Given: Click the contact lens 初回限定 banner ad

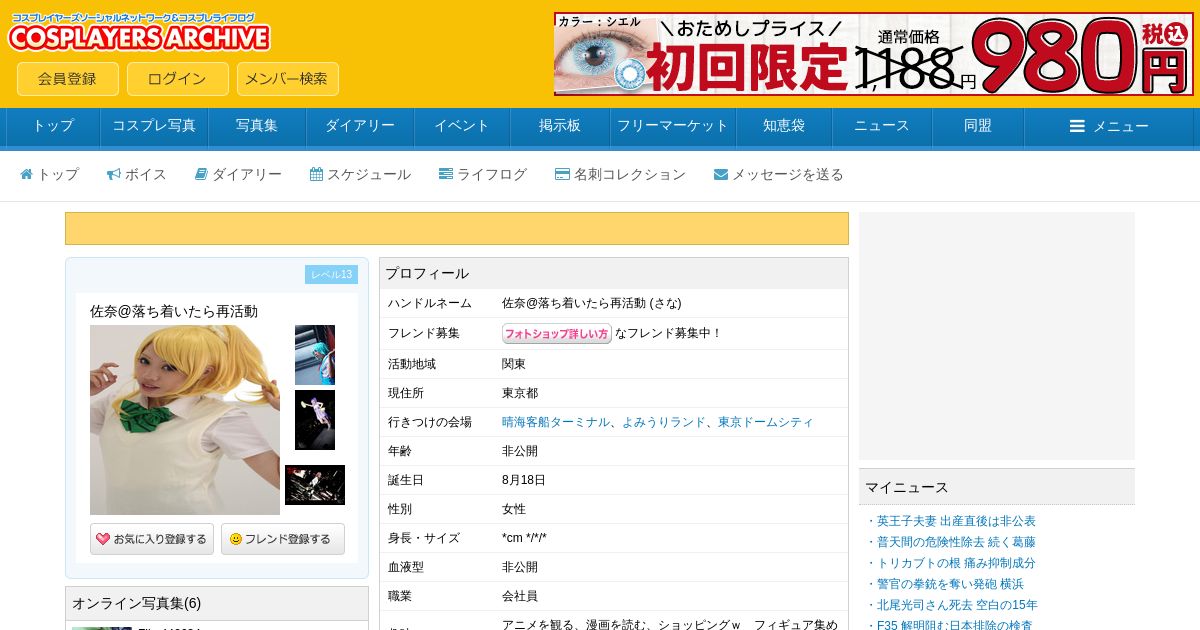Looking at the screenshot, I should point(874,54).
